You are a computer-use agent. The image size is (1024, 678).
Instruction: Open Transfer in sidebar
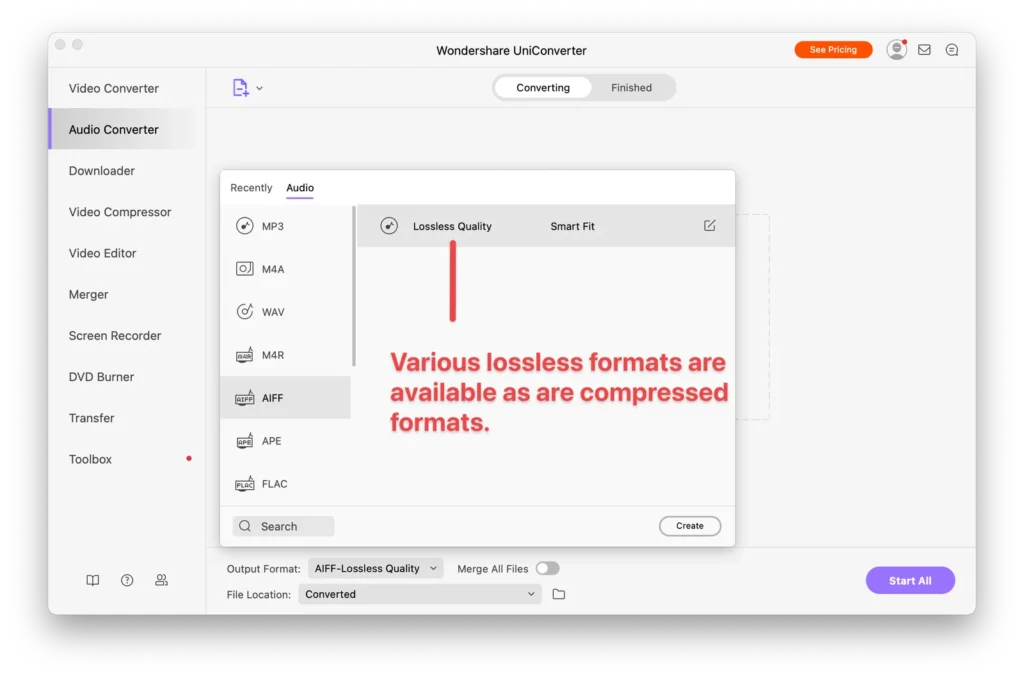91,418
